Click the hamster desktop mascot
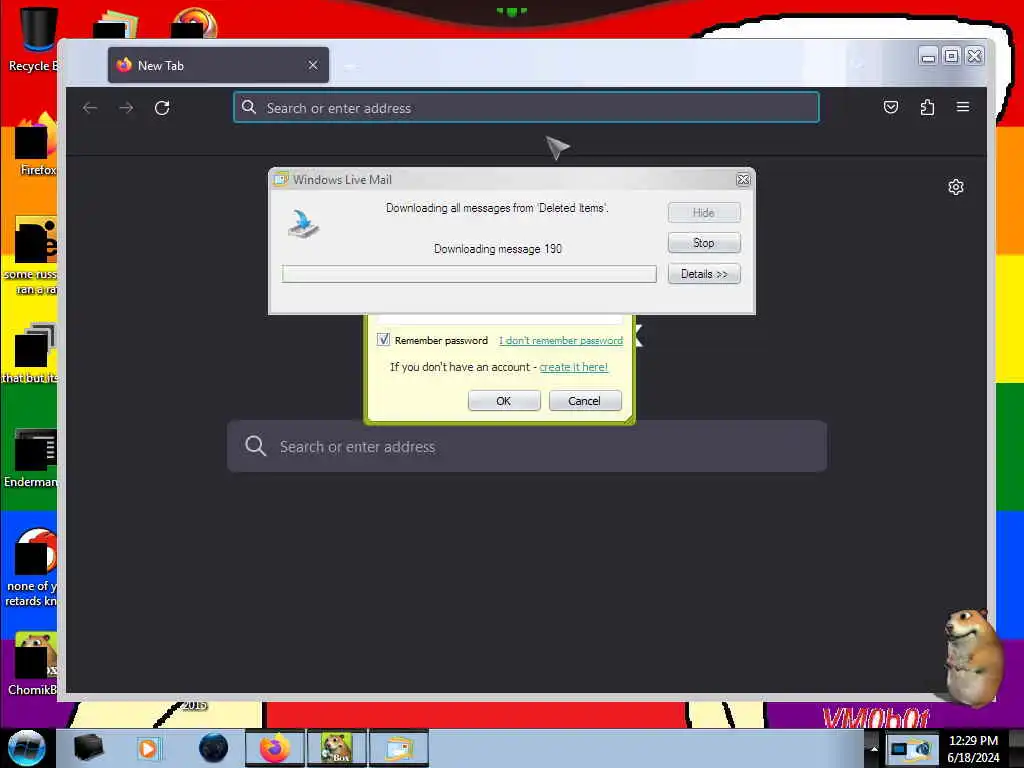1024x768 pixels. (x=972, y=656)
